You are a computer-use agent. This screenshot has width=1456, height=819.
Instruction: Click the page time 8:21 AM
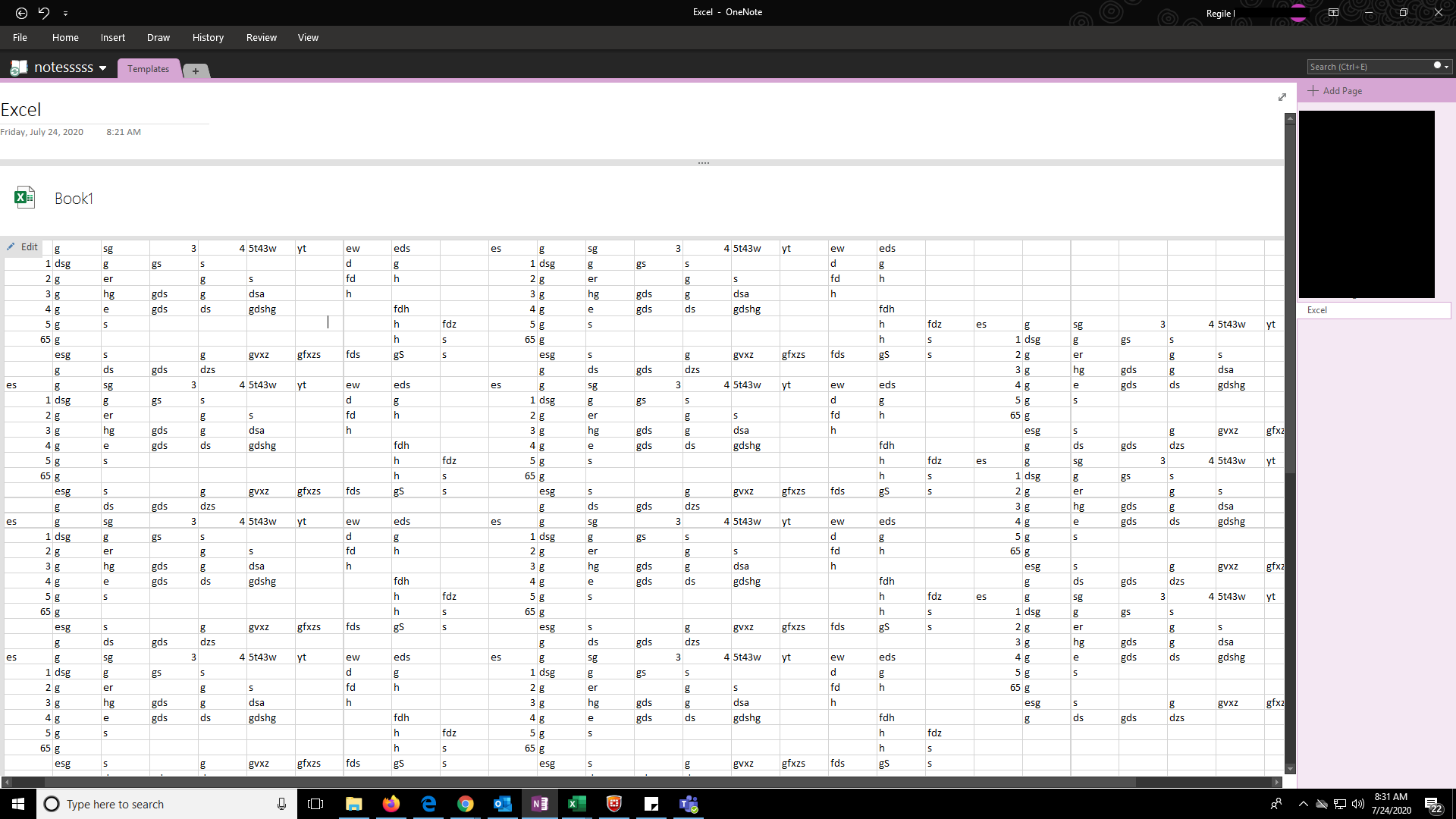tap(124, 132)
